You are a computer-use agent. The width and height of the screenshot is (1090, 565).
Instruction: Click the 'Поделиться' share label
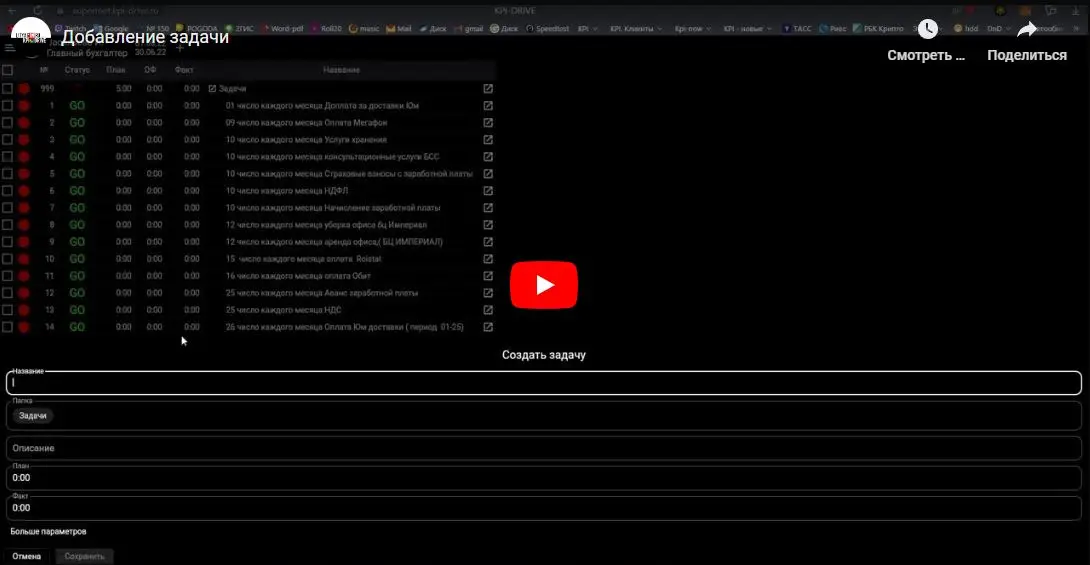coord(1027,56)
